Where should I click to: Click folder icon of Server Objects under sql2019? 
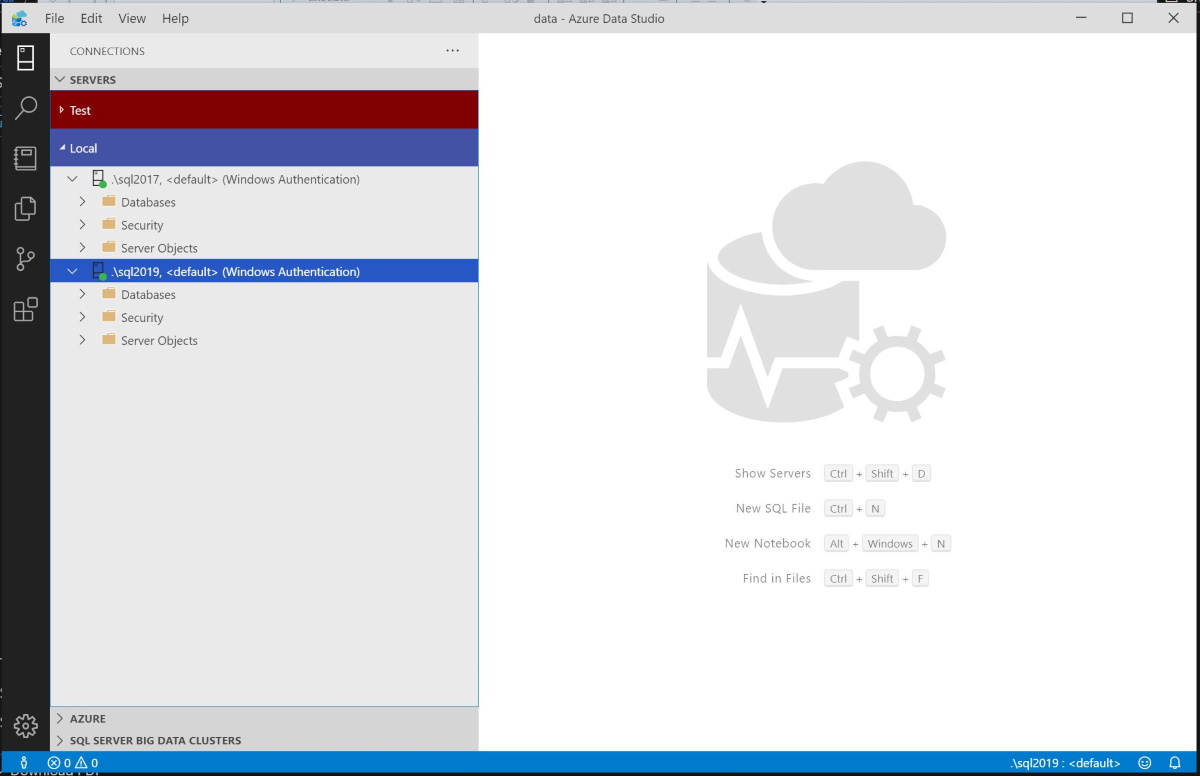pyautogui.click(x=109, y=341)
